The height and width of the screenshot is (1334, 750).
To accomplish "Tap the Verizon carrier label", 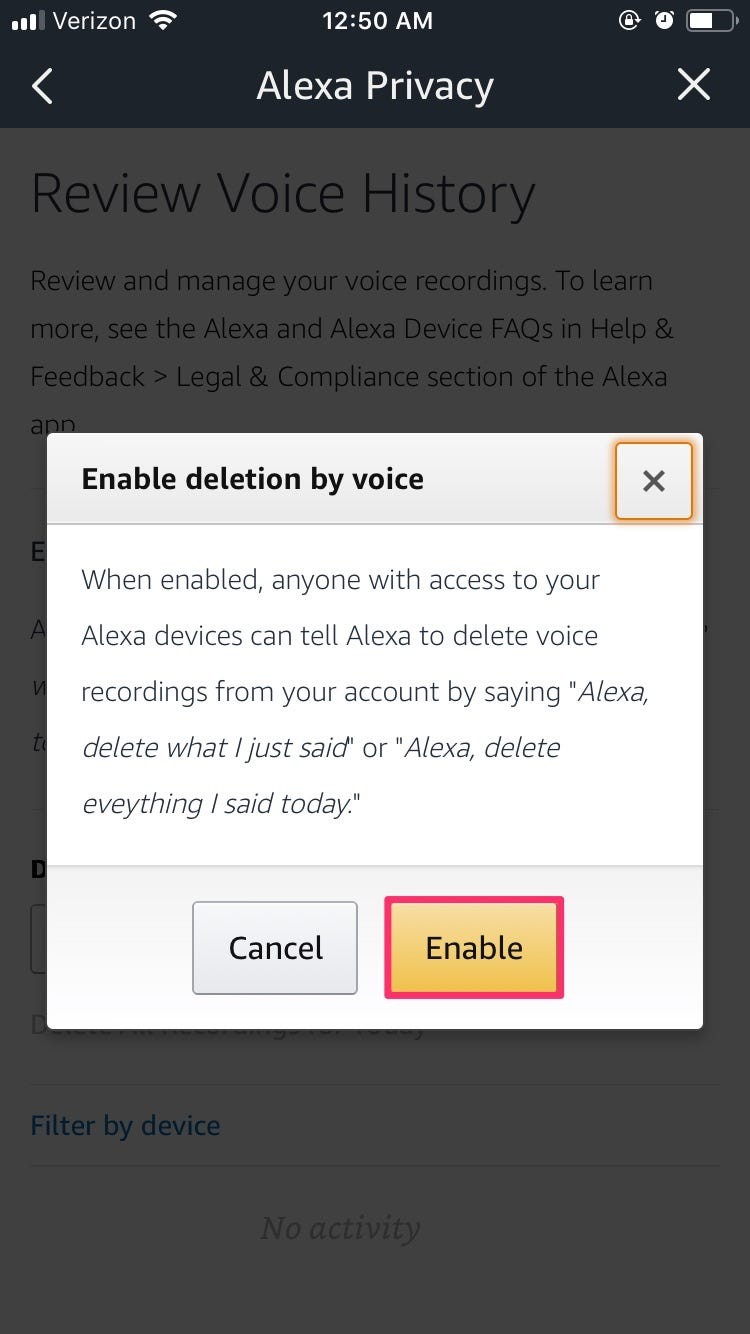I will pyautogui.click(x=95, y=19).
